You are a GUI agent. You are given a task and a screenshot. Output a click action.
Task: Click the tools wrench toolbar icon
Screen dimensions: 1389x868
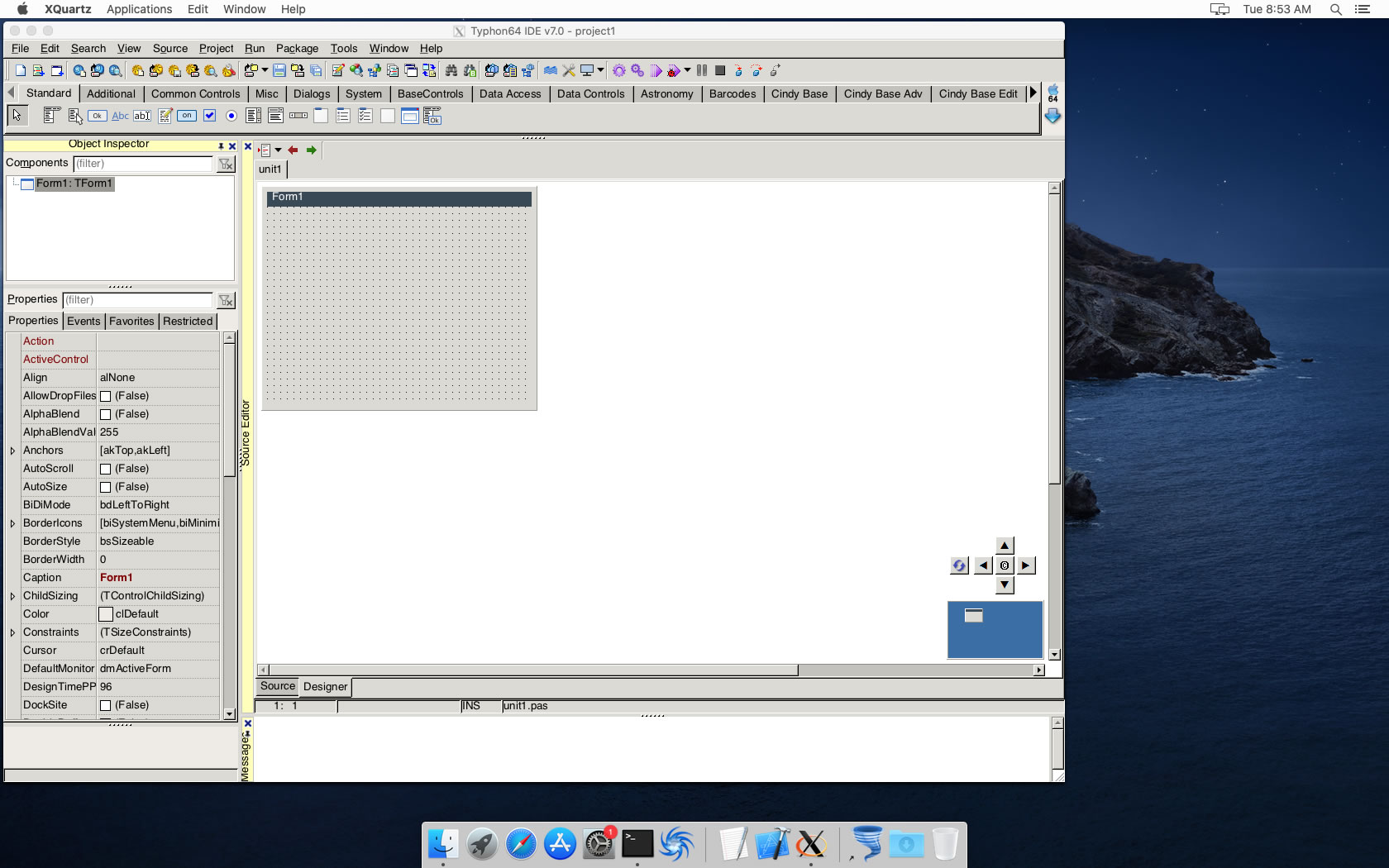tap(569, 71)
